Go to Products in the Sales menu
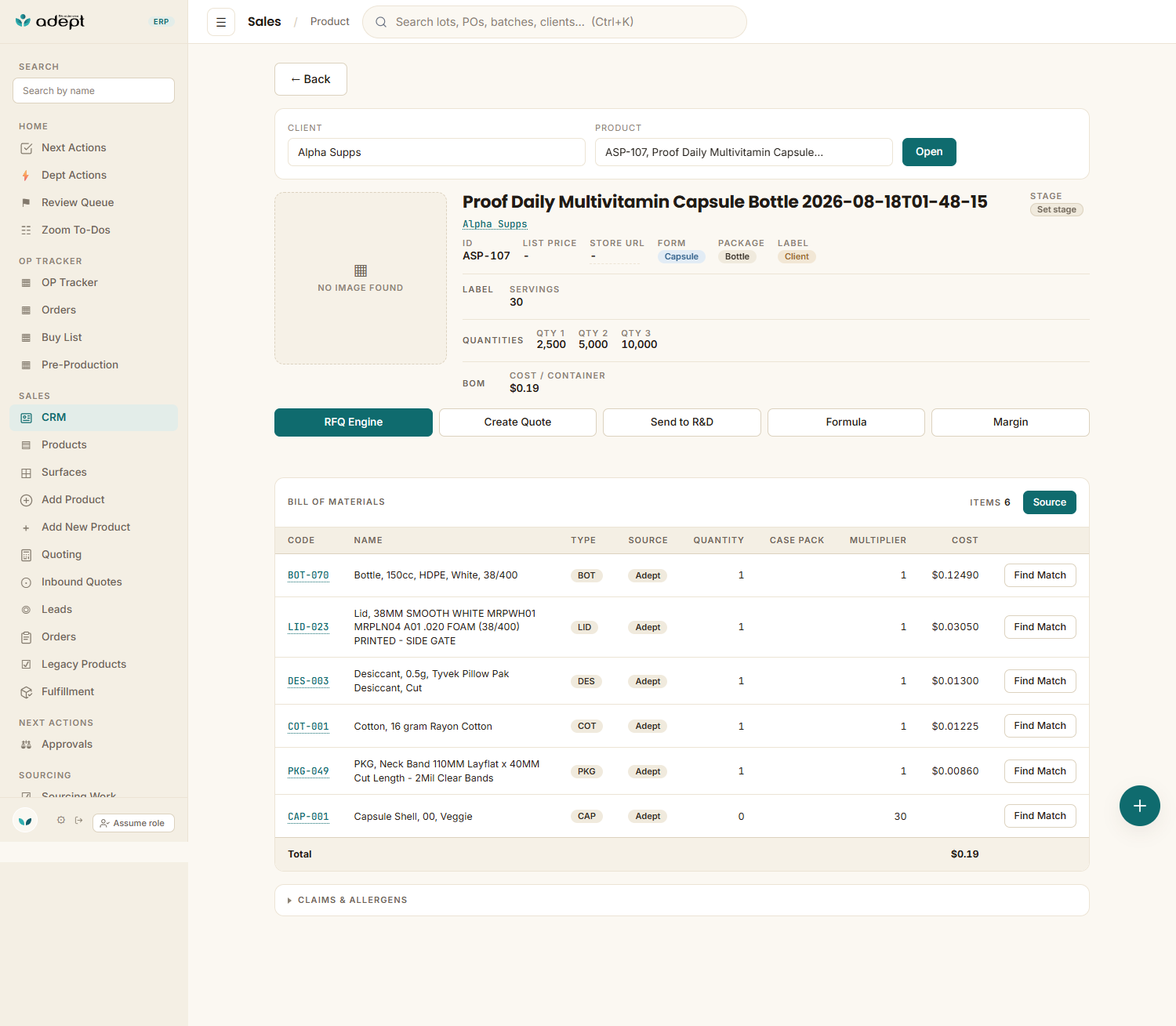 94,445
